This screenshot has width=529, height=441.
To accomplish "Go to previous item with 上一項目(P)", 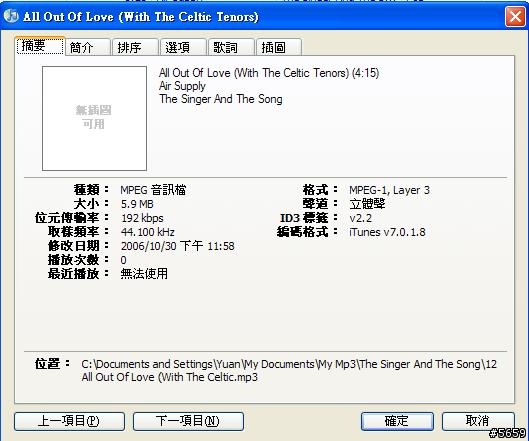I will (69, 421).
